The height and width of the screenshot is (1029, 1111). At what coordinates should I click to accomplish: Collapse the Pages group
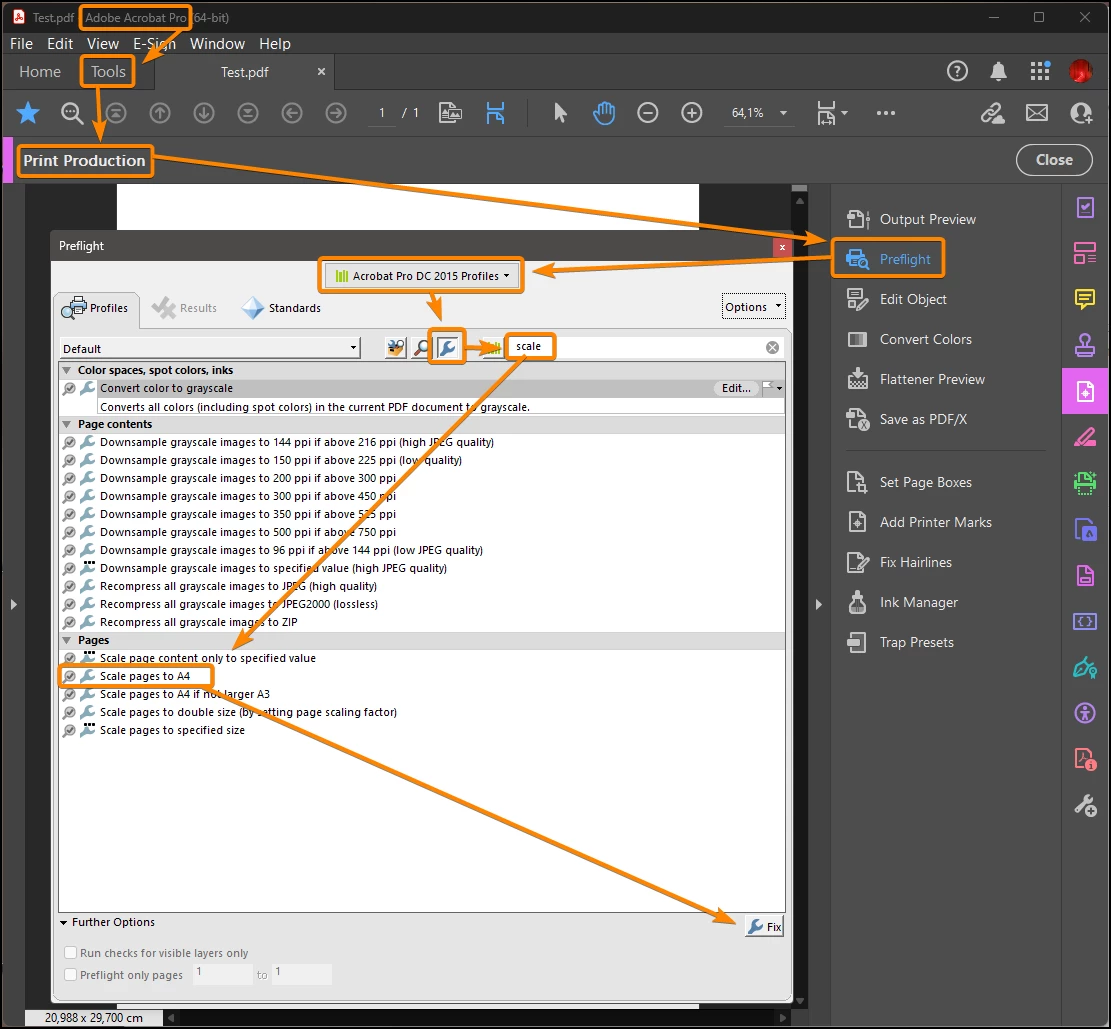point(67,640)
